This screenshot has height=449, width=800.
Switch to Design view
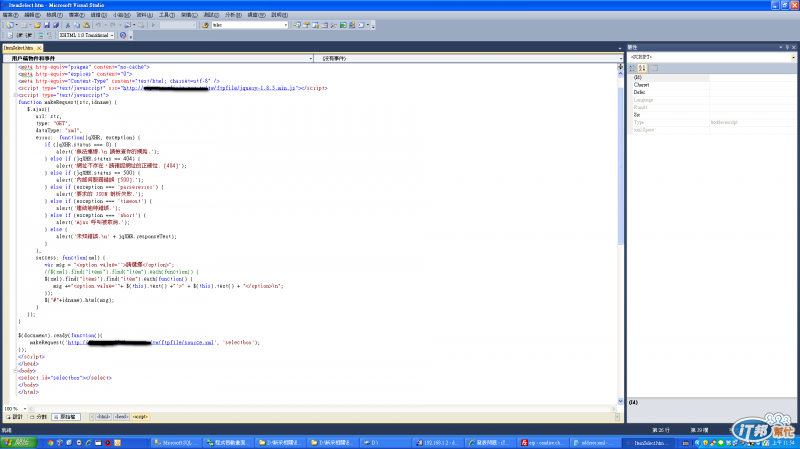pyautogui.click(x=14, y=417)
